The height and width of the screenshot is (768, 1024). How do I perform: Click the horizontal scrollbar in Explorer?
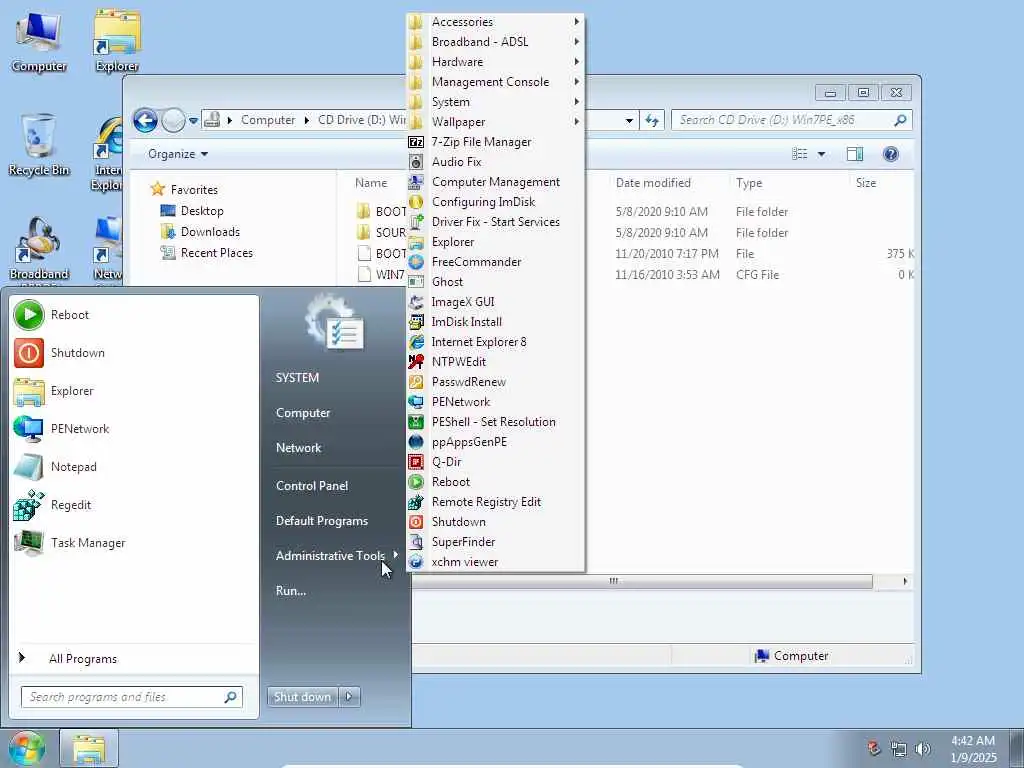pyautogui.click(x=643, y=581)
